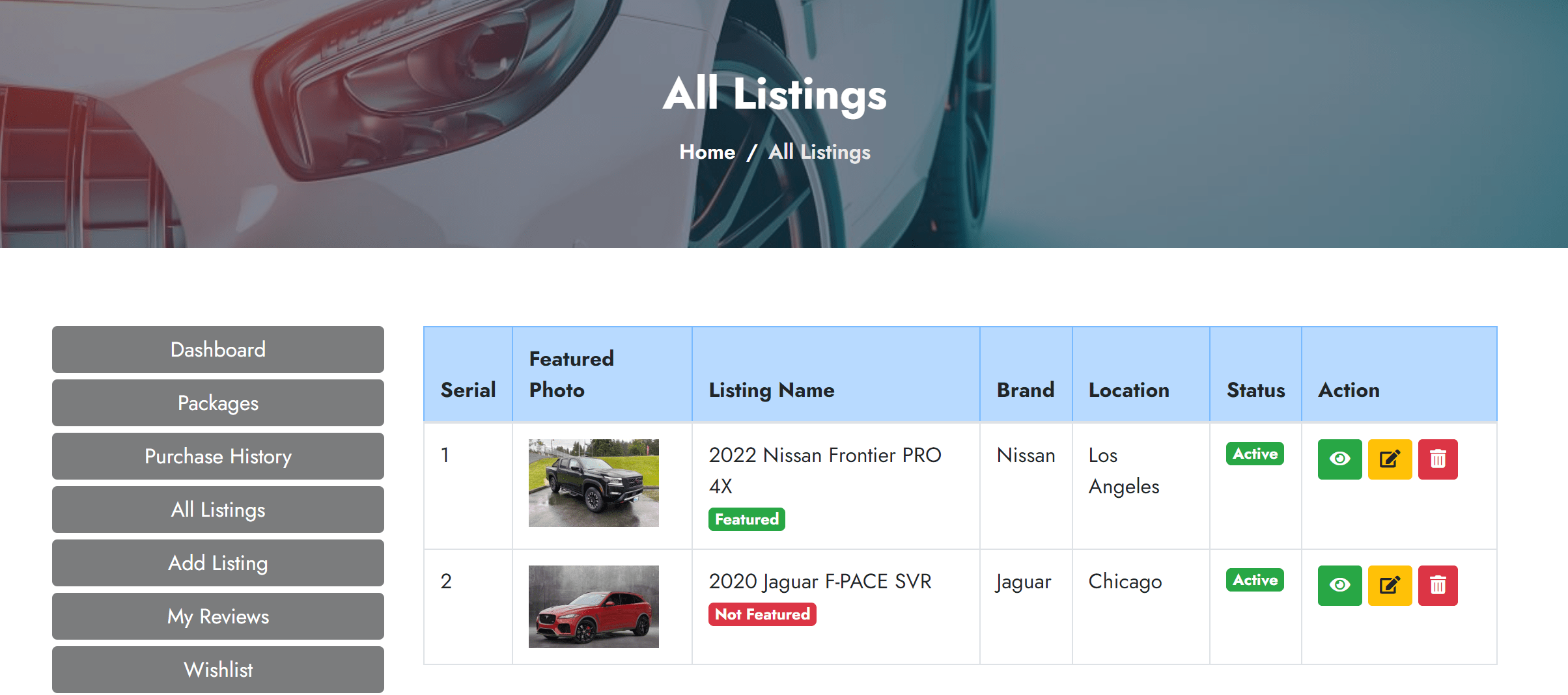The width and height of the screenshot is (1568, 695).
Task: Navigate to Home via the breadcrumb
Action: pyautogui.click(x=707, y=152)
